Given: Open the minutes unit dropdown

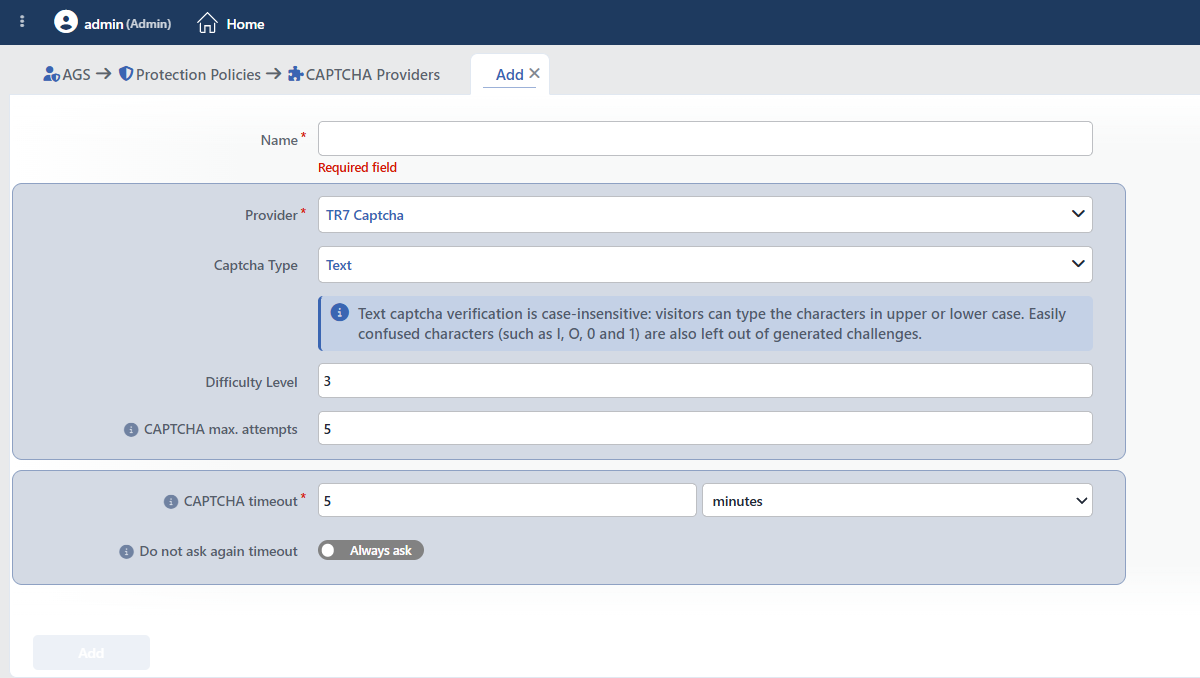Looking at the screenshot, I should click(897, 501).
